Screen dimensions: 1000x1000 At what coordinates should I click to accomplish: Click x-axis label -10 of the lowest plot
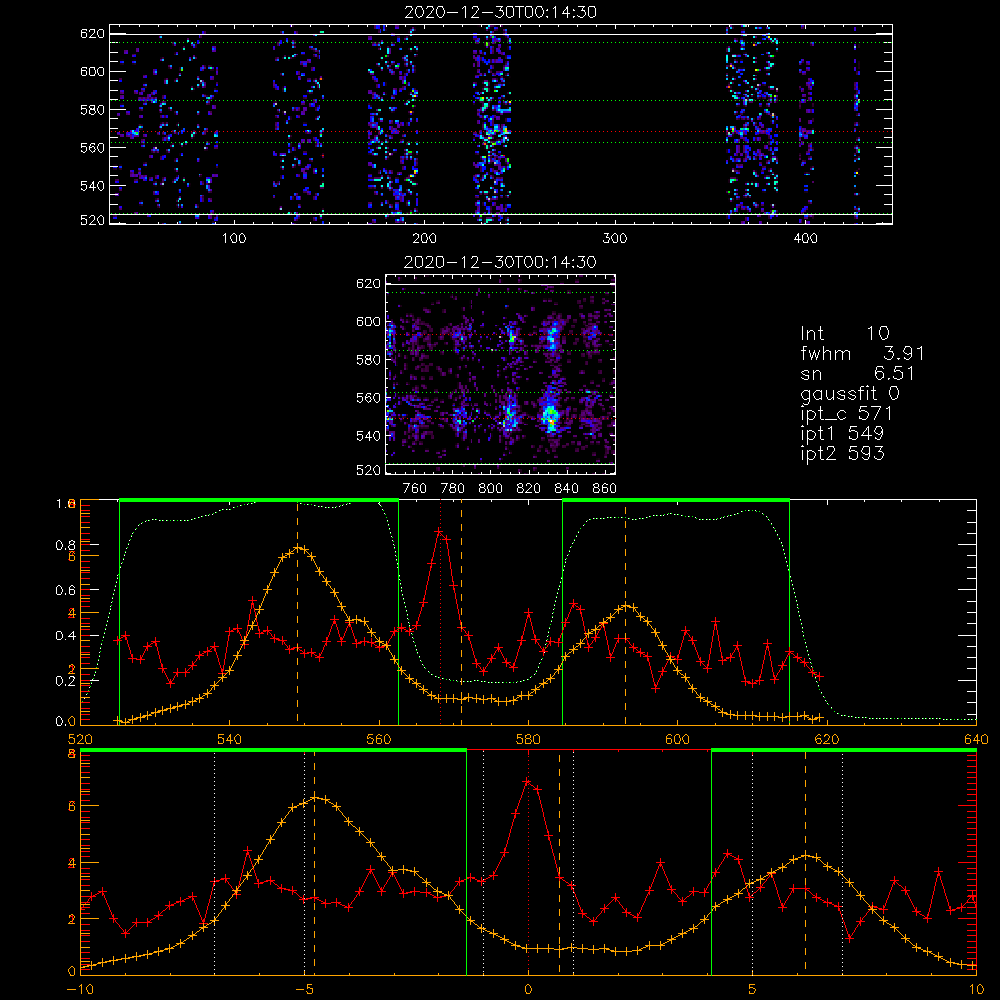coord(80,990)
